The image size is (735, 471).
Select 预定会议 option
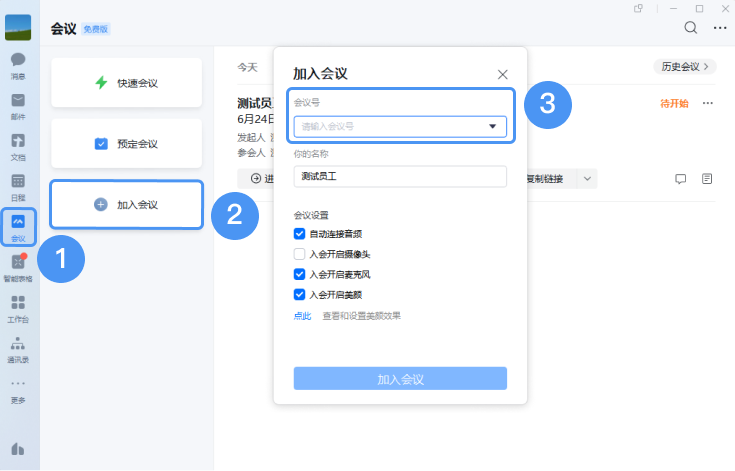pyautogui.click(x=127, y=144)
